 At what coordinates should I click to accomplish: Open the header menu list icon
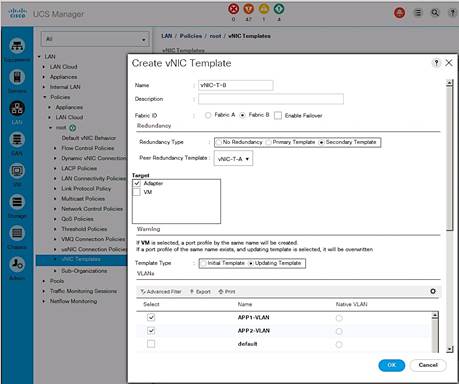point(418,13)
